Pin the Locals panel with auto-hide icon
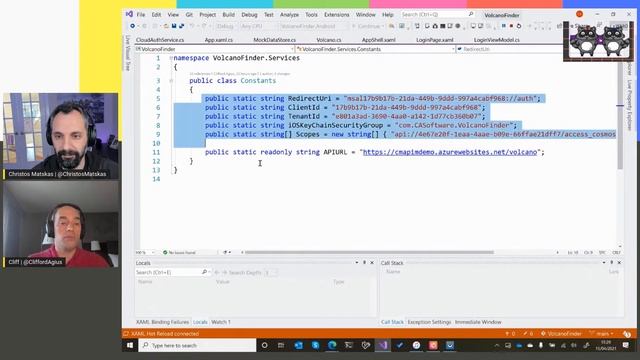The width and height of the screenshot is (640, 360). click(x=364, y=263)
